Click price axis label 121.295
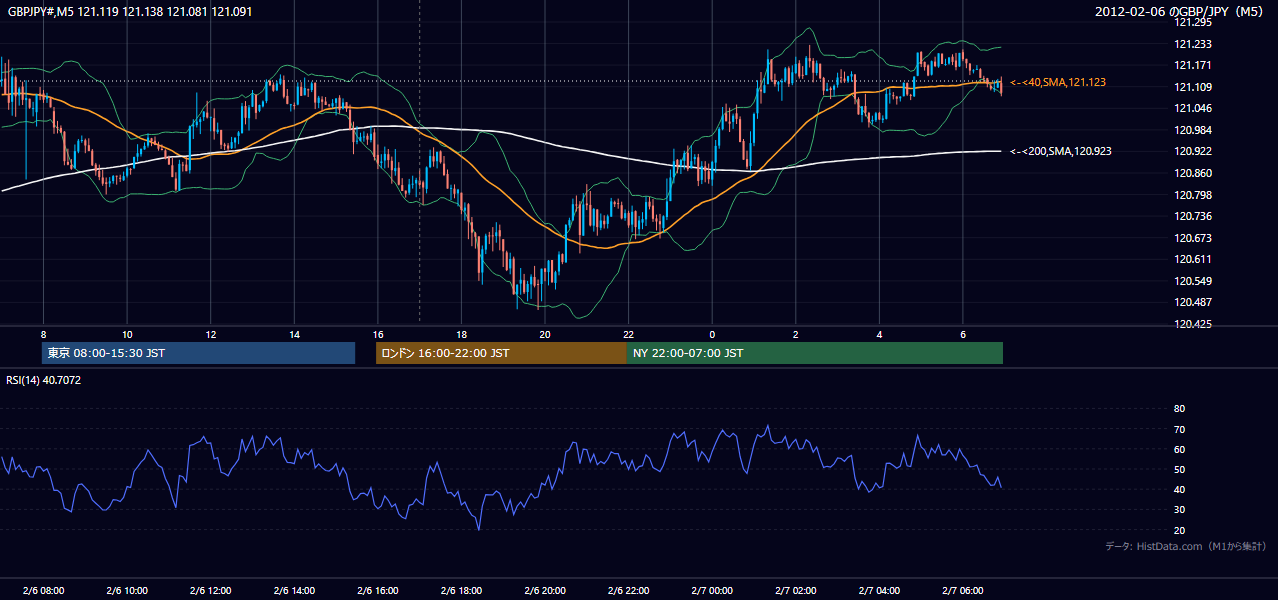Viewport: 1278px width, 600px height. click(1192, 22)
